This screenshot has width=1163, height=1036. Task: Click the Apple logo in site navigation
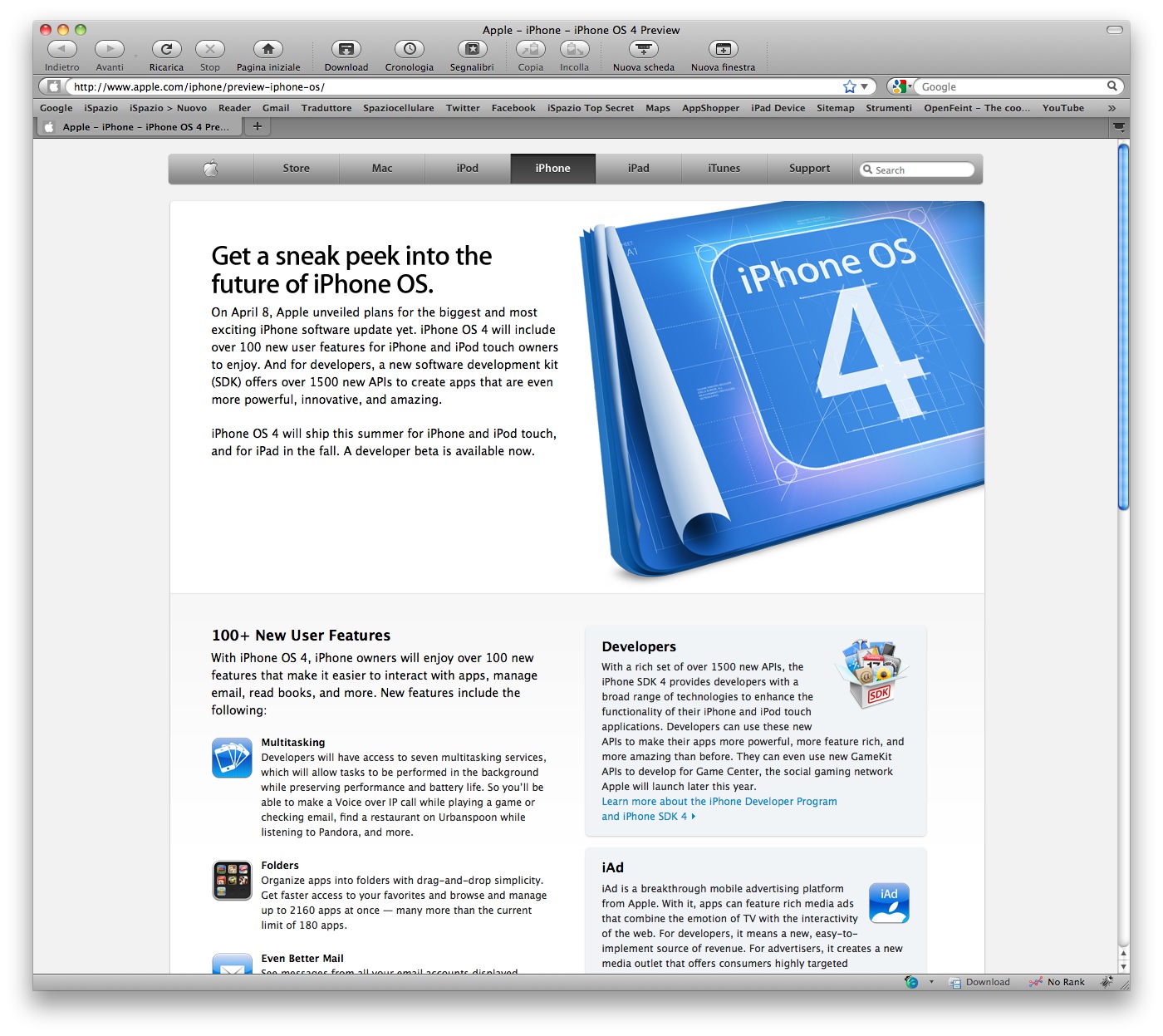point(211,169)
